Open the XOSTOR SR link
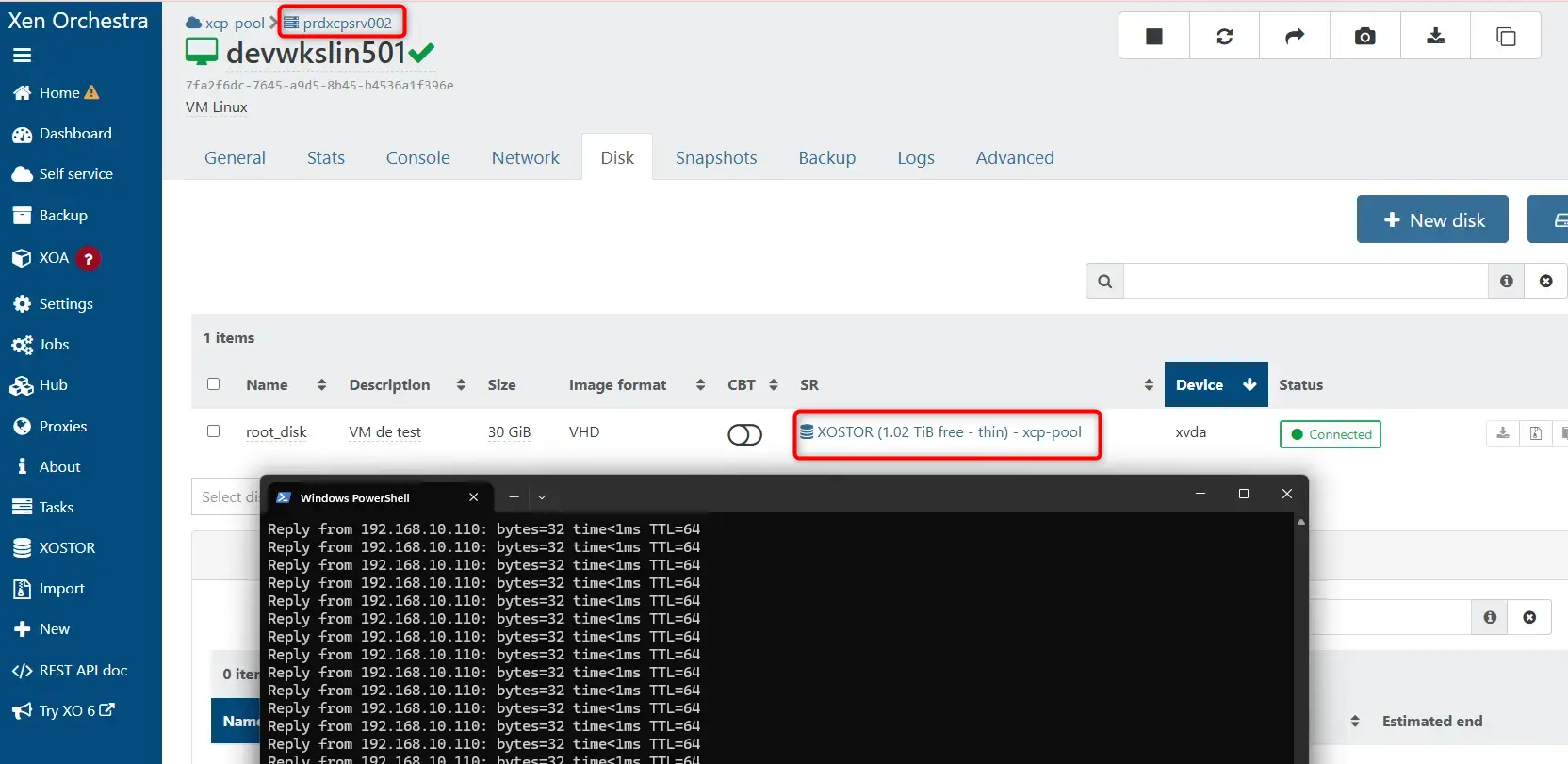This screenshot has width=1568, height=764. (x=941, y=432)
